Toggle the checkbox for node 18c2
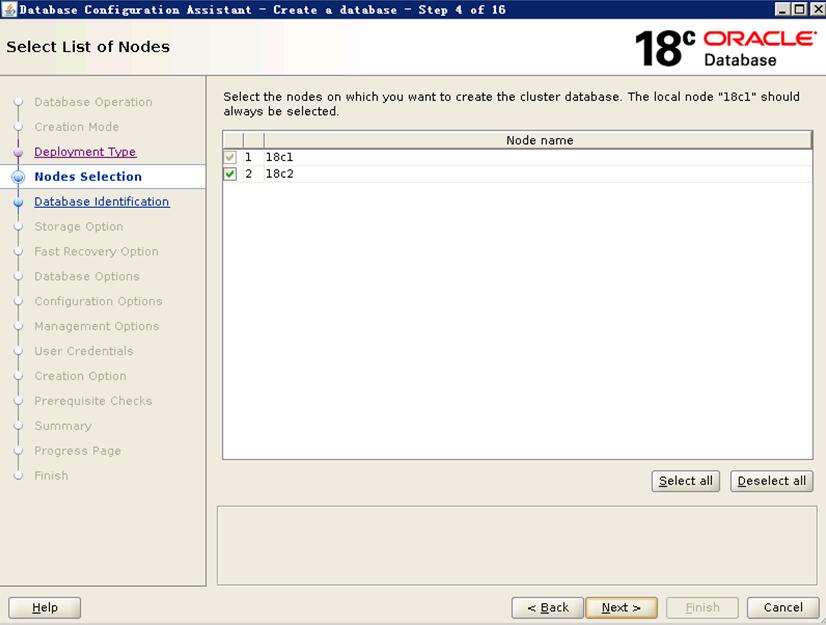This screenshot has width=826, height=625. point(230,174)
